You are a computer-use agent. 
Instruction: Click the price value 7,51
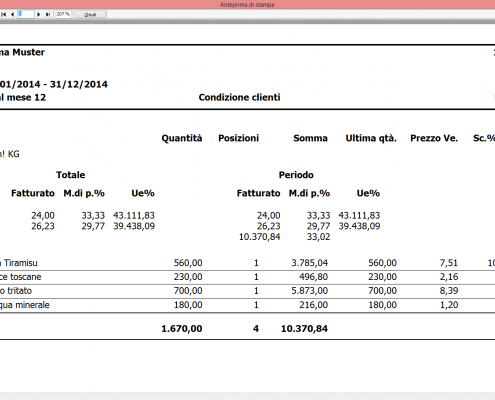click(449, 263)
